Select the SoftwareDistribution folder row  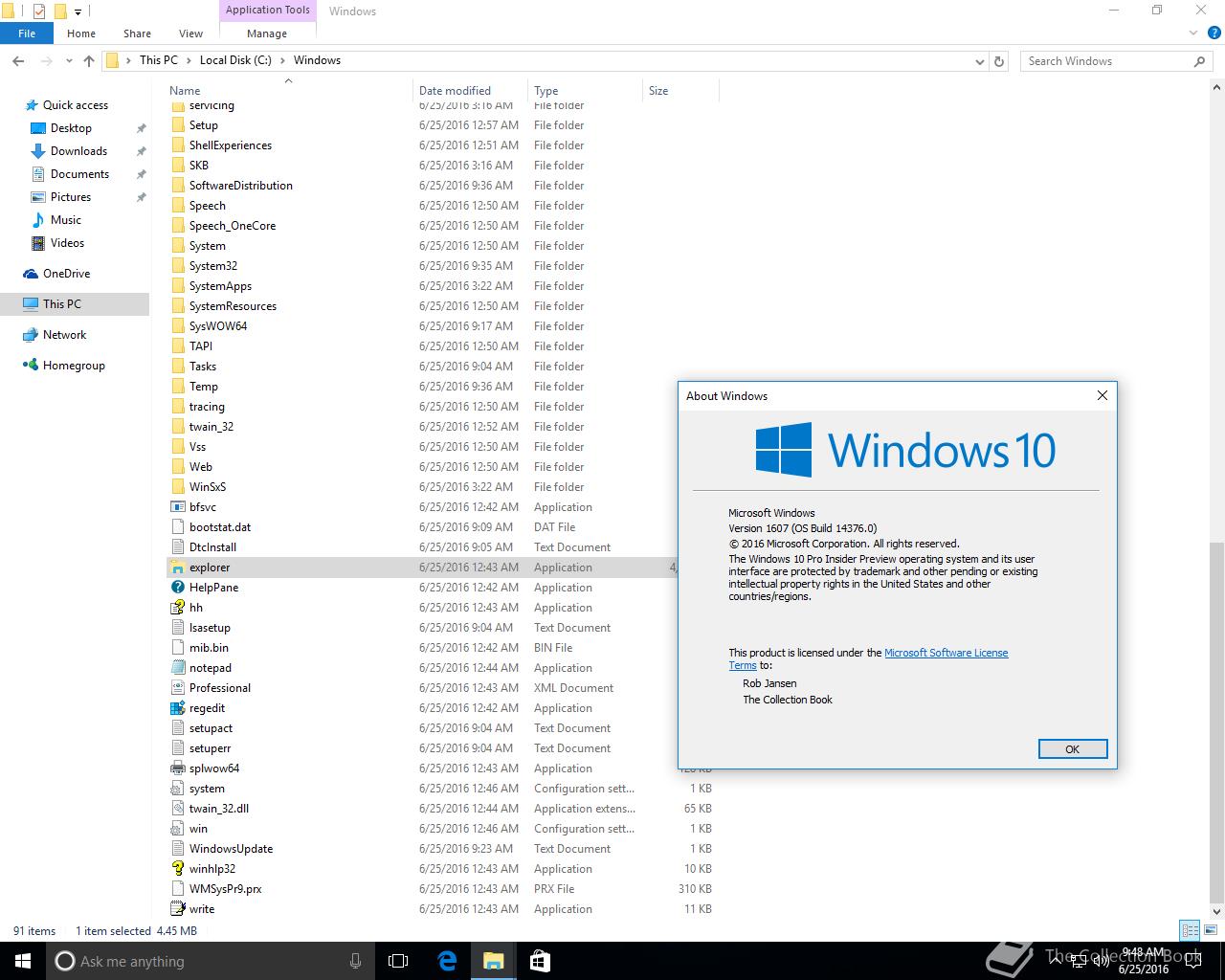[441, 186]
